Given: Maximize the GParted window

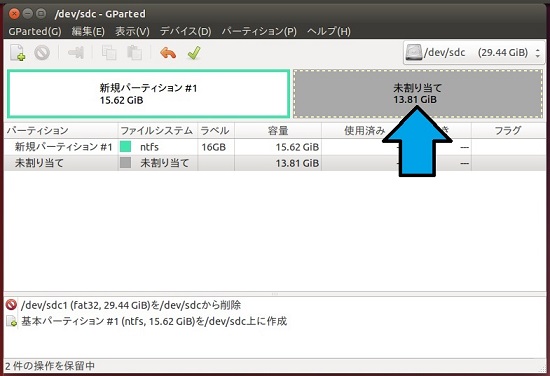Looking at the screenshot, I should pos(41,14).
